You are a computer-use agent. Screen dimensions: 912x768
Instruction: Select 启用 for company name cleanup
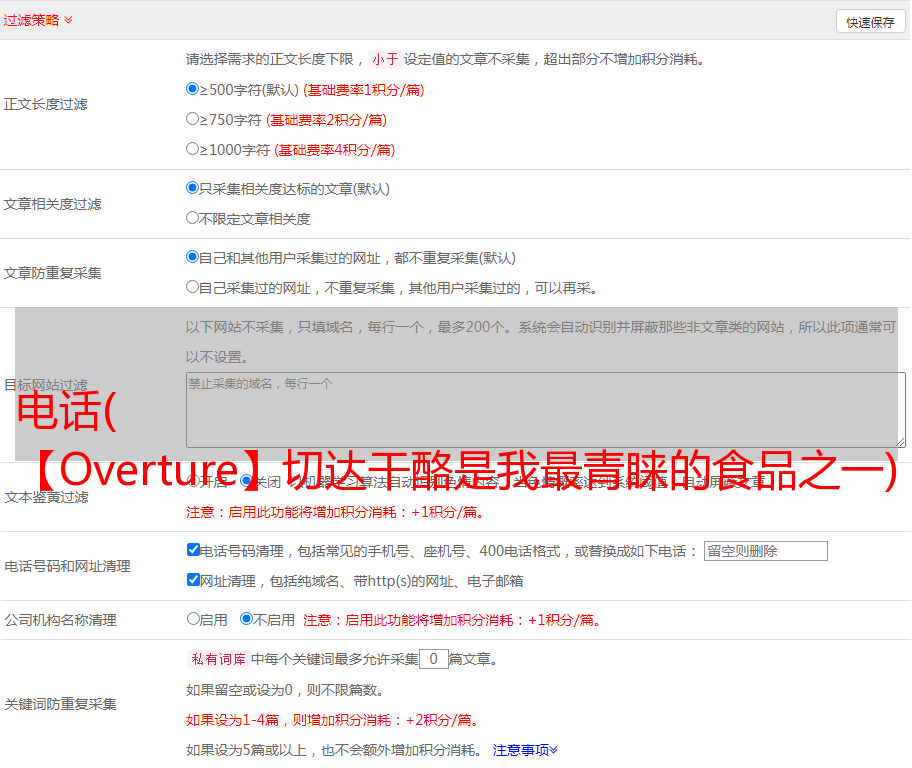(193, 619)
